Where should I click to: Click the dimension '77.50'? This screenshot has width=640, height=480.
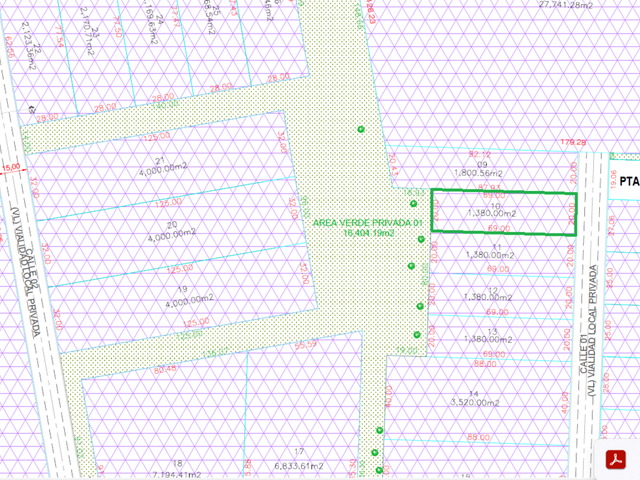pos(118,27)
